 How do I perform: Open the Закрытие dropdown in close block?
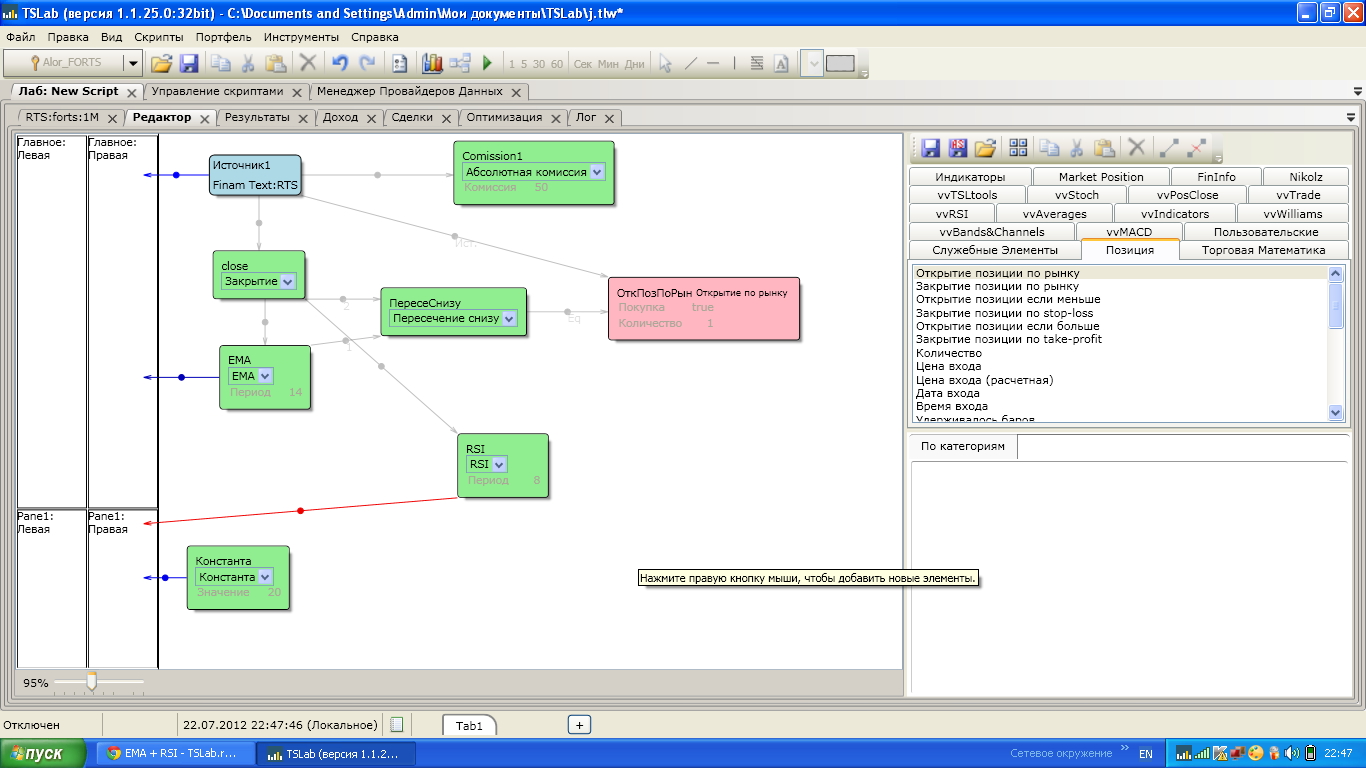(288, 282)
